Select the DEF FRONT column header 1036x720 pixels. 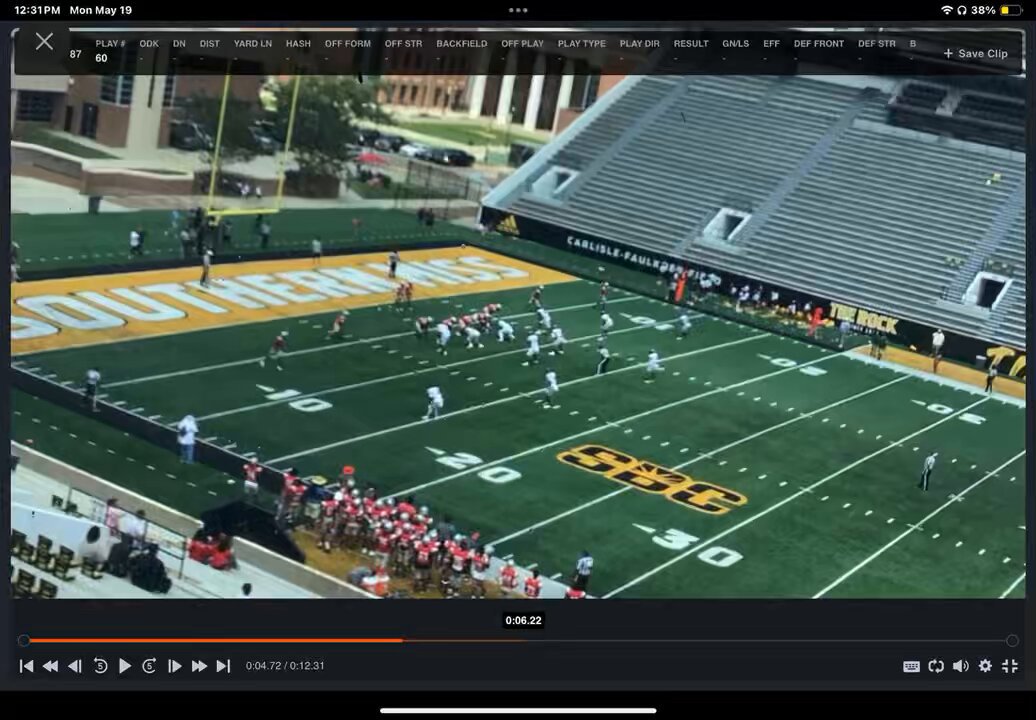pos(819,44)
